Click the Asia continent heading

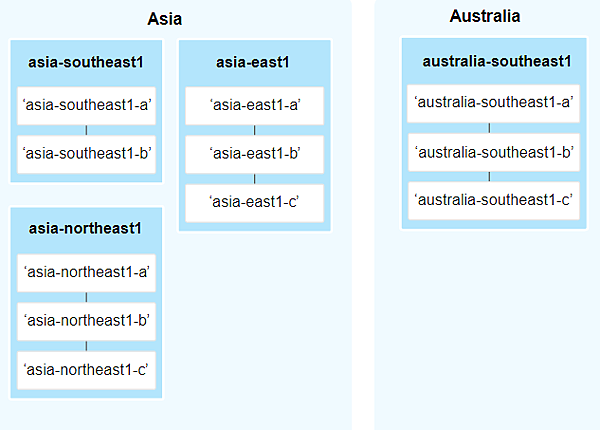pos(164,19)
